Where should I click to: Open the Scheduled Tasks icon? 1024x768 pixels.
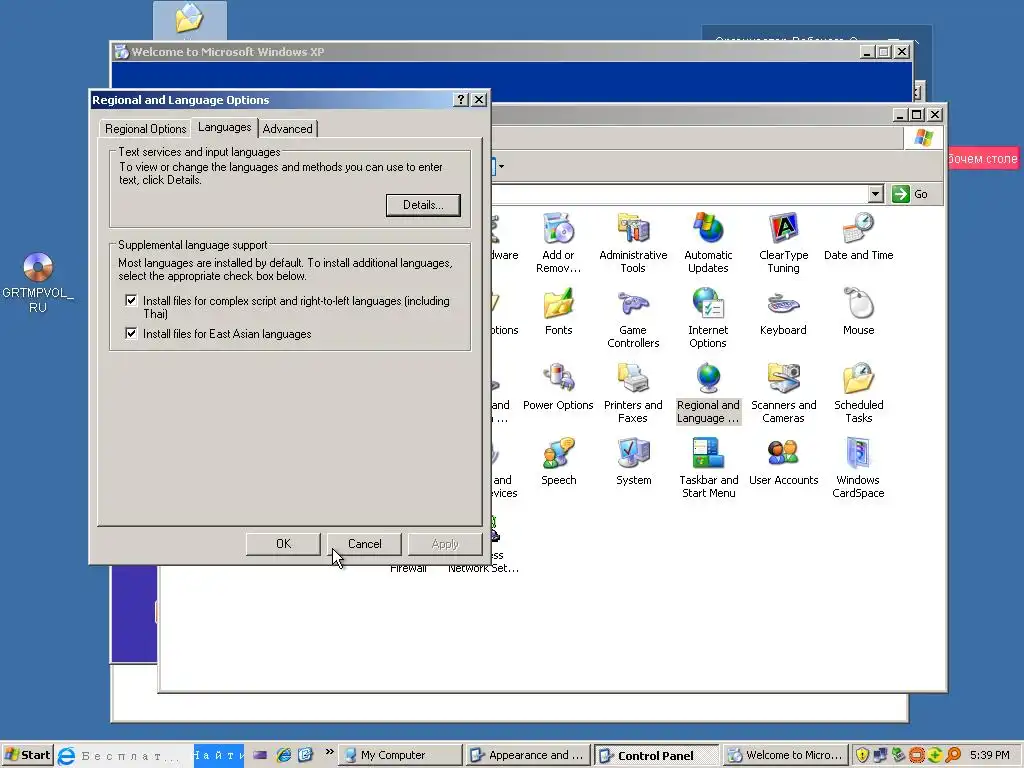[858, 392]
